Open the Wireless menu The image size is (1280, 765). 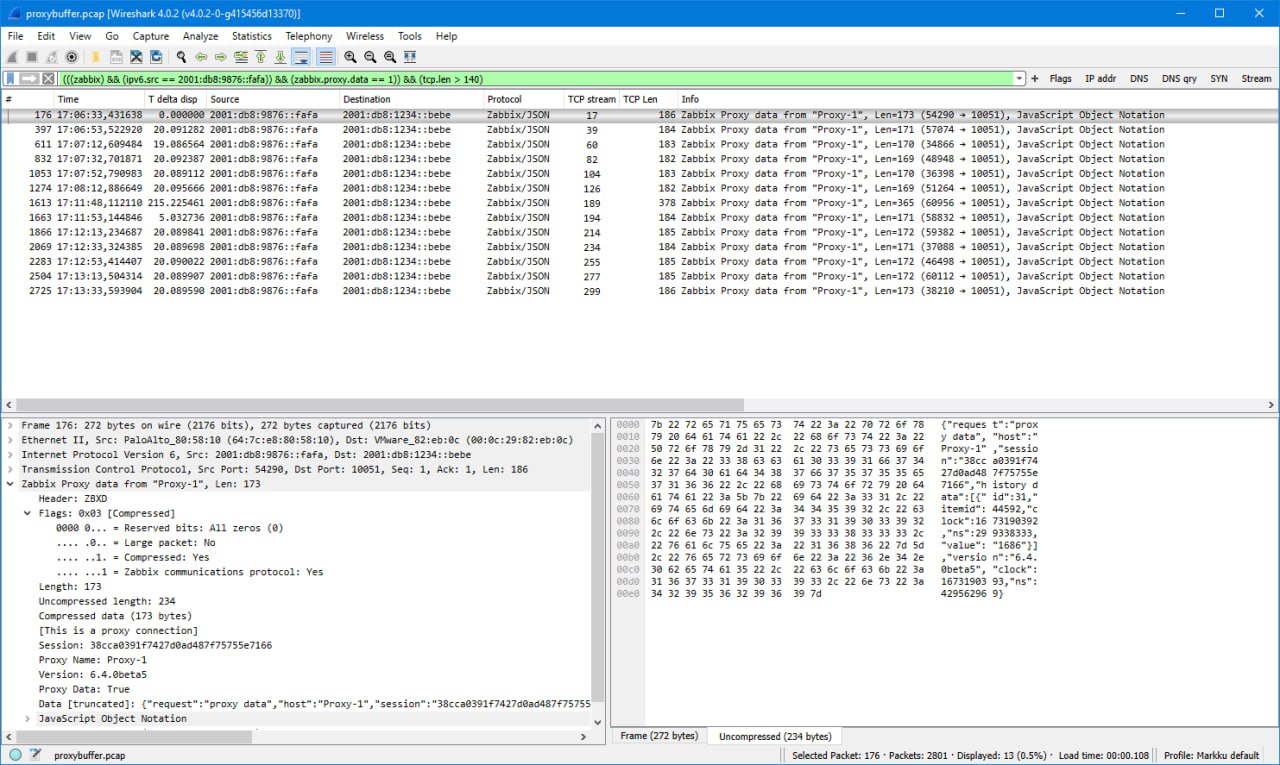point(365,36)
